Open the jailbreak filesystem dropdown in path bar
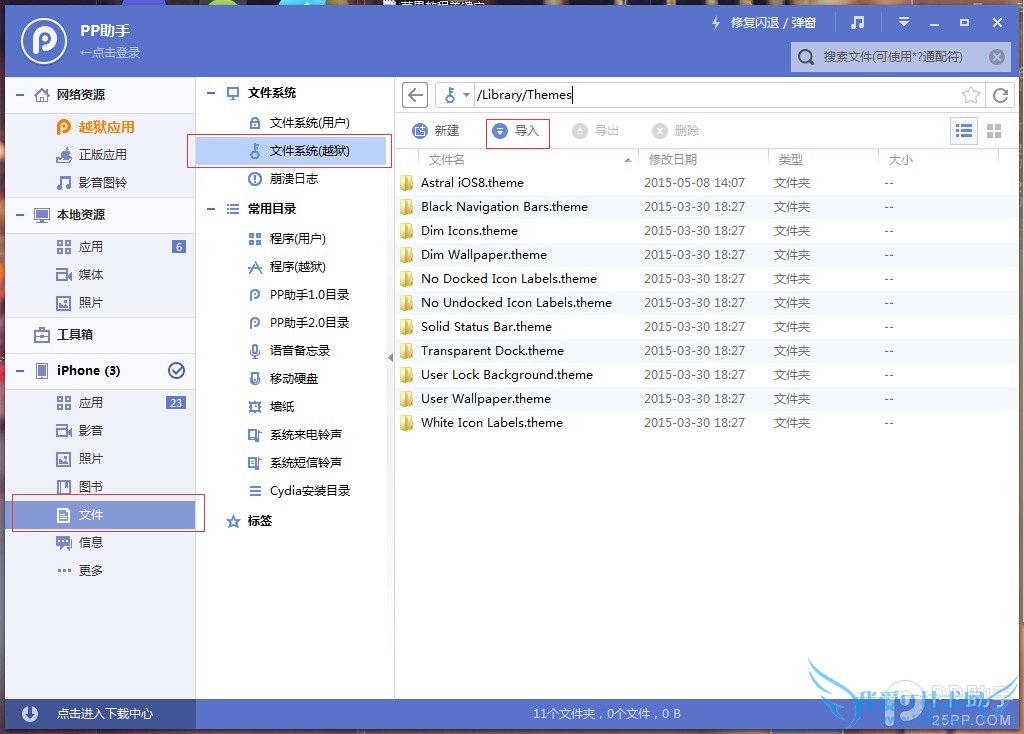The height and width of the screenshot is (734, 1024). (456, 95)
